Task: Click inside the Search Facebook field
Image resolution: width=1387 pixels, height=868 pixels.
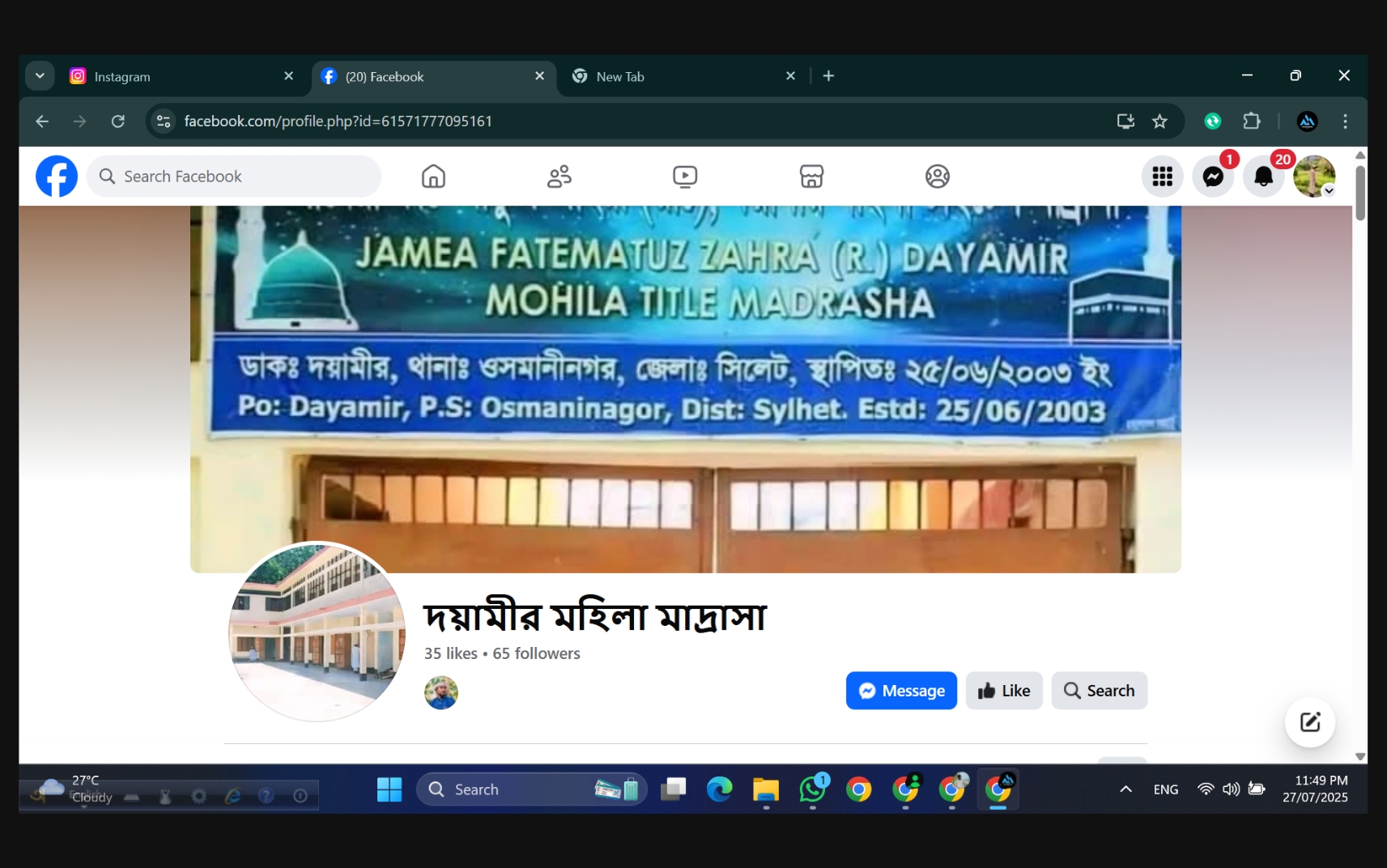Action: [234, 176]
